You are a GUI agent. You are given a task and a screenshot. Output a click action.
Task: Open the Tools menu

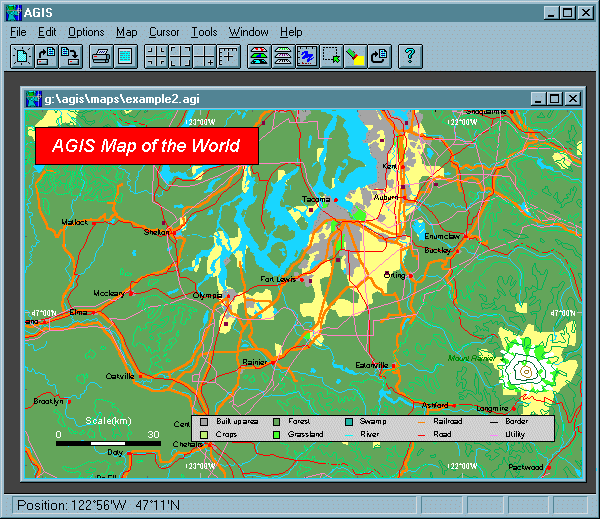point(204,32)
